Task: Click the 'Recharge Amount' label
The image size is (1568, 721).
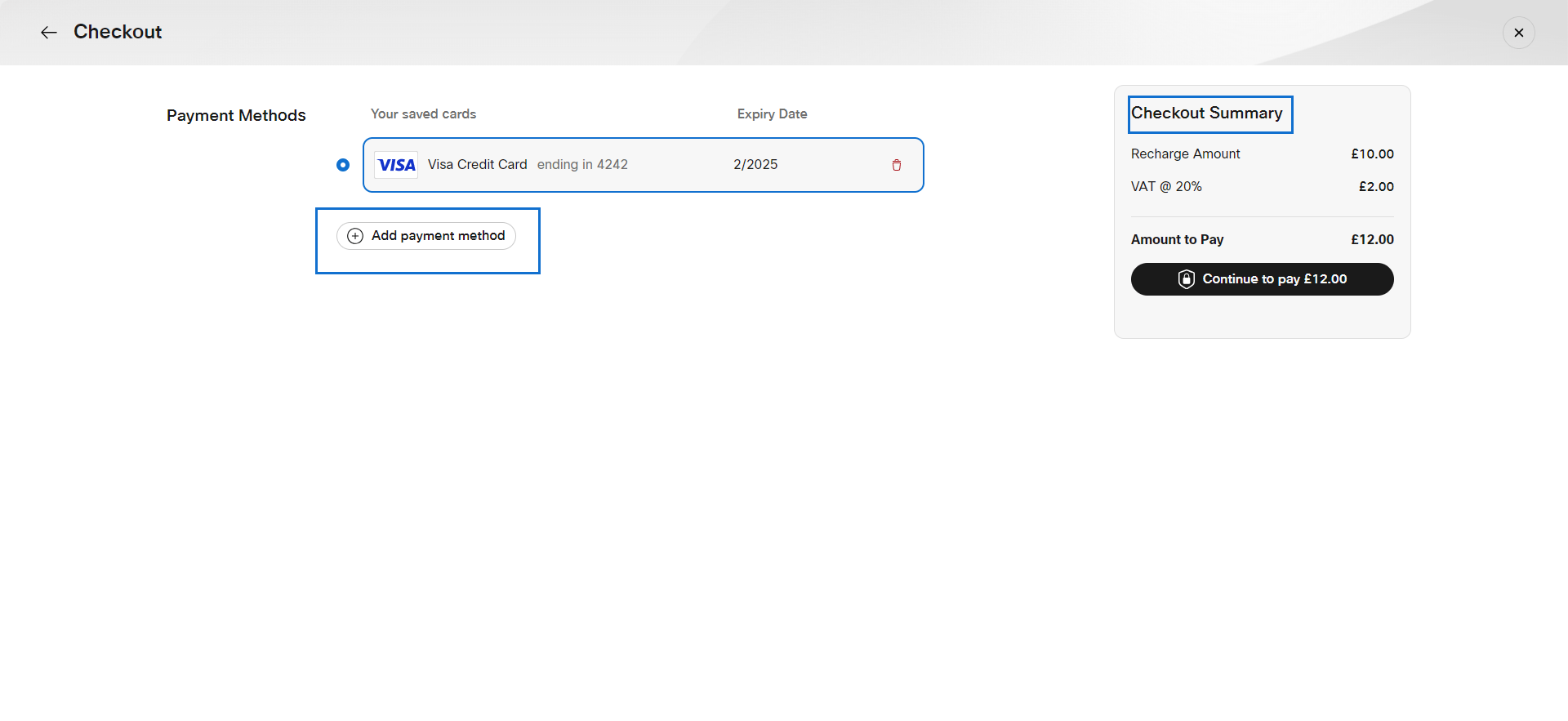Action: pos(1186,154)
